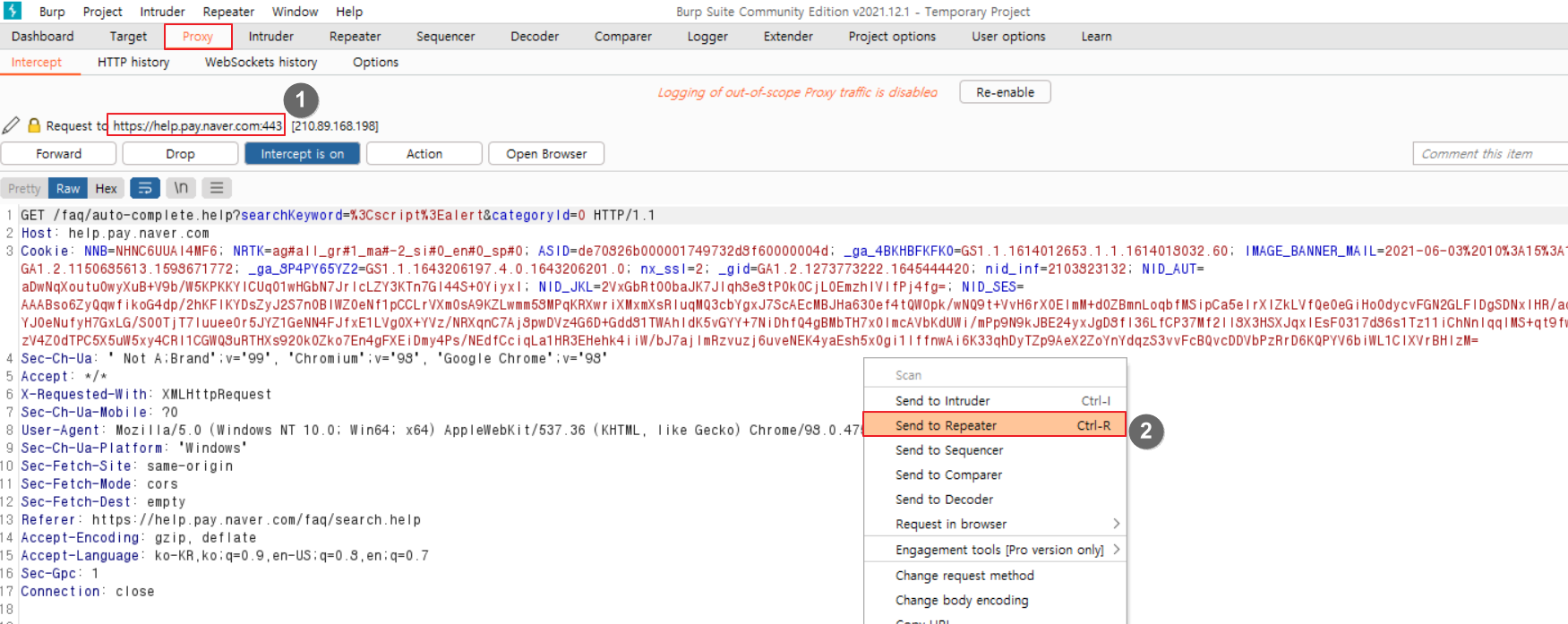Click the Open Browser button

tap(546, 154)
